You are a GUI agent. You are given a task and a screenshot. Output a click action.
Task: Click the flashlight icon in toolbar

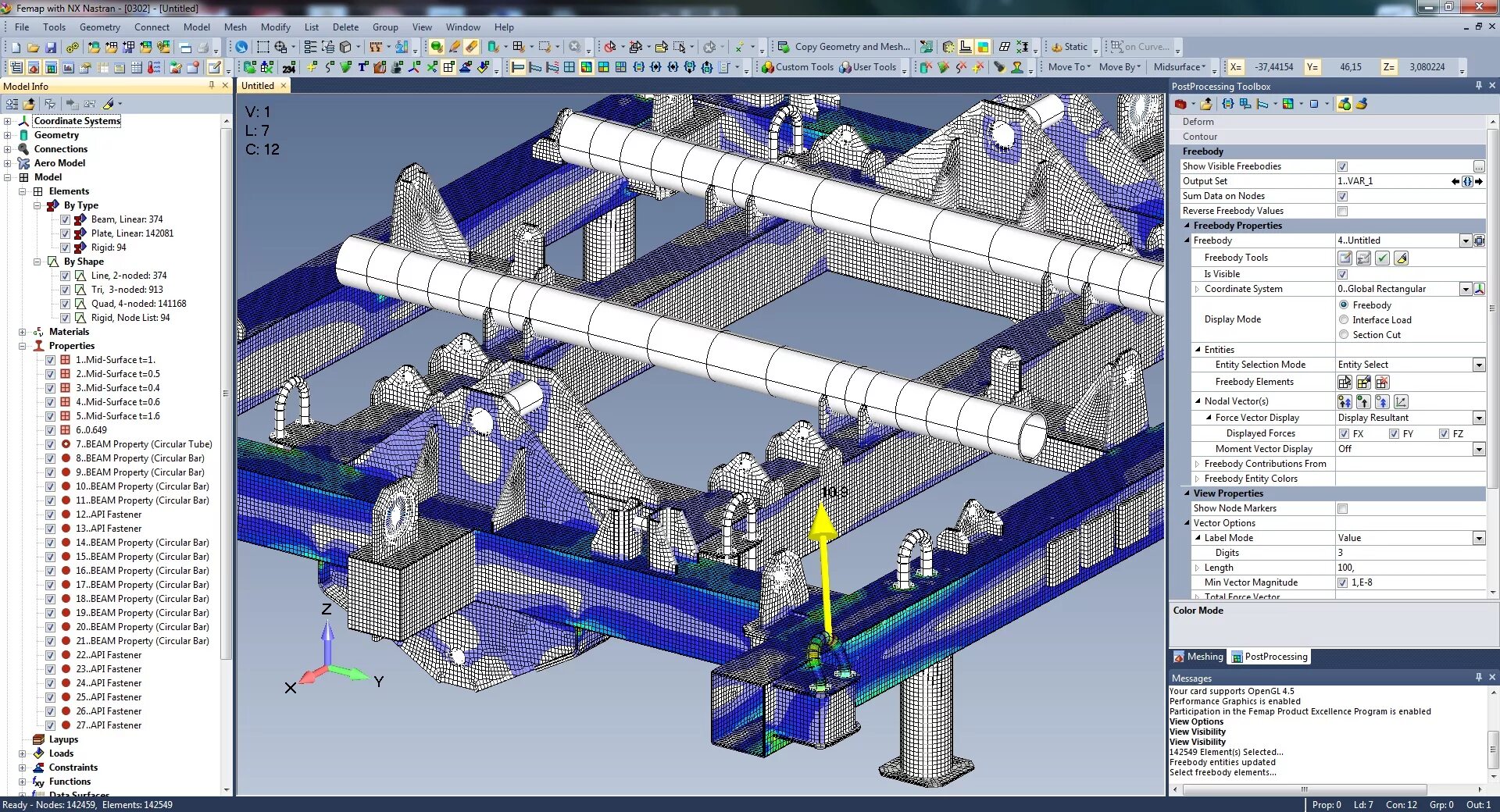click(999, 67)
